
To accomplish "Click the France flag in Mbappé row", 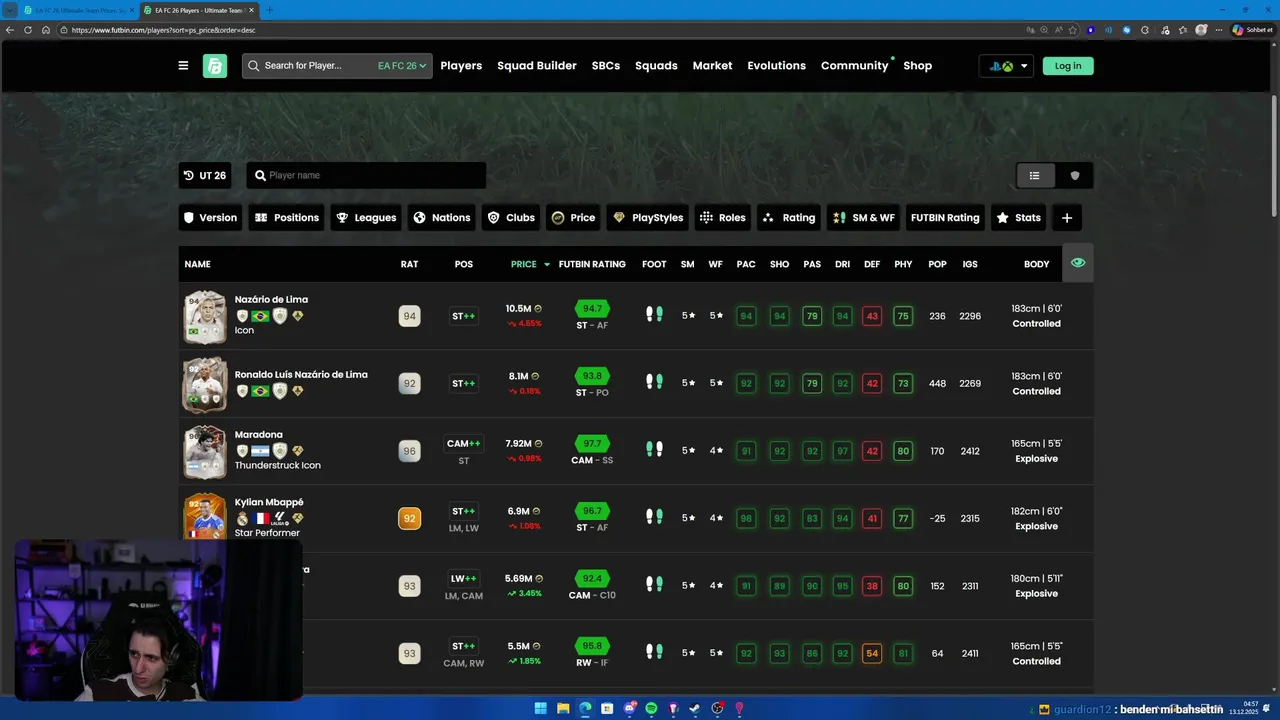I will coord(260,519).
